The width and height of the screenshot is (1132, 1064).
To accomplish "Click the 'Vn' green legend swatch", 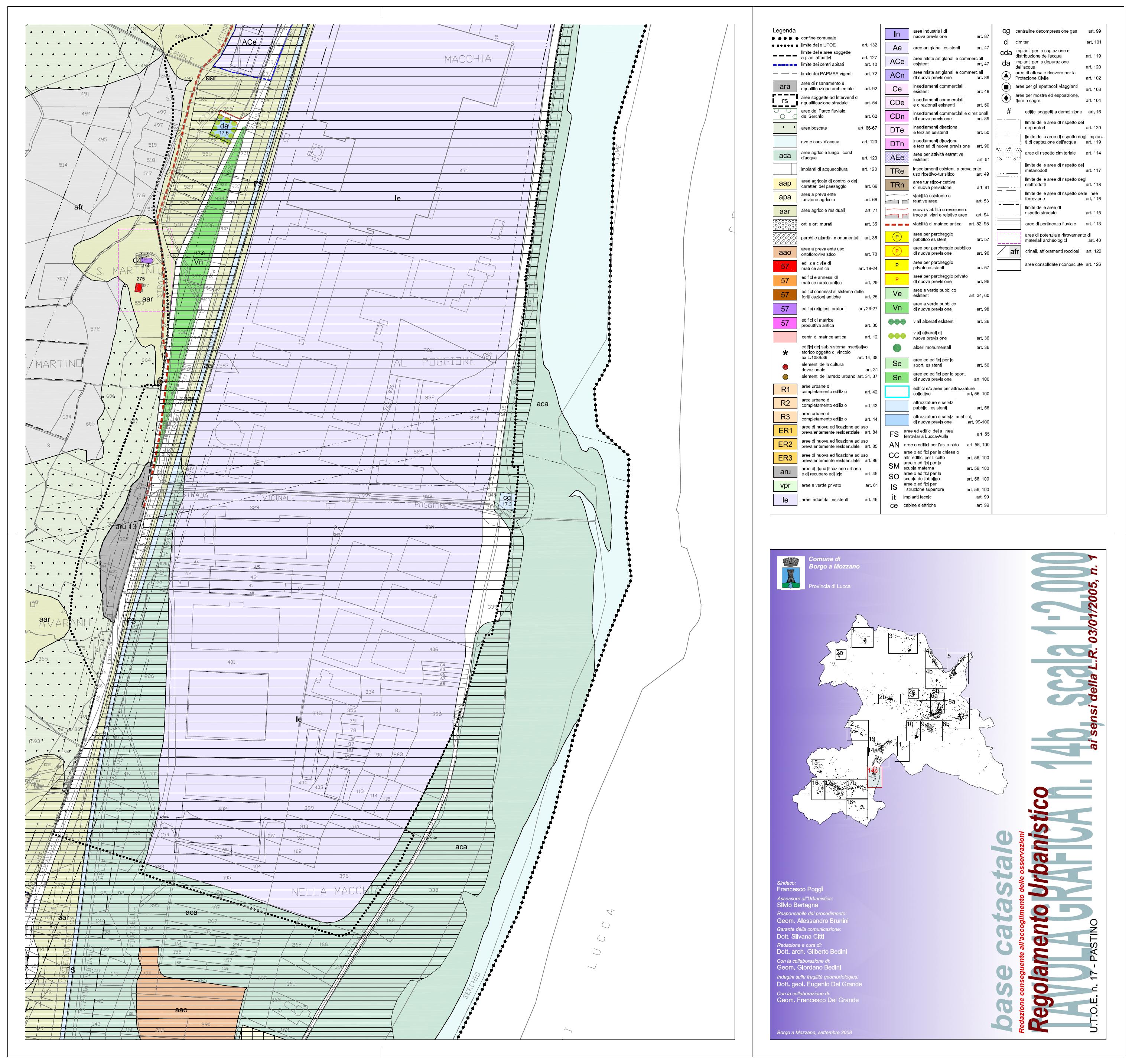I will pos(897,308).
